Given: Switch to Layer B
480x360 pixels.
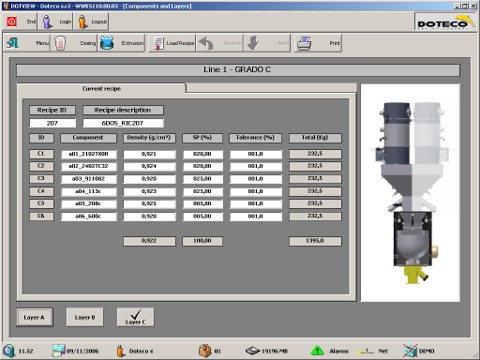Looking at the screenshot, I should (85, 317).
